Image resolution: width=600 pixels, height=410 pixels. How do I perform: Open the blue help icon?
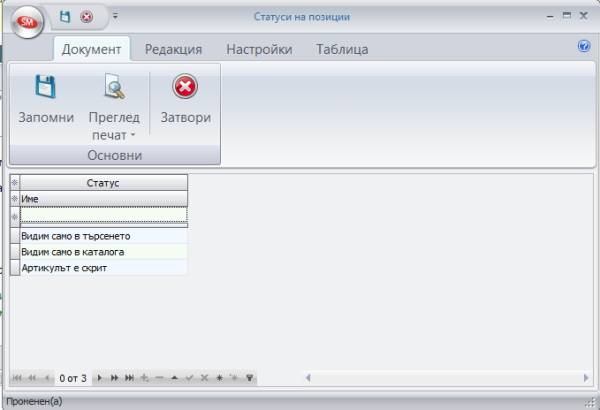[584, 46]
